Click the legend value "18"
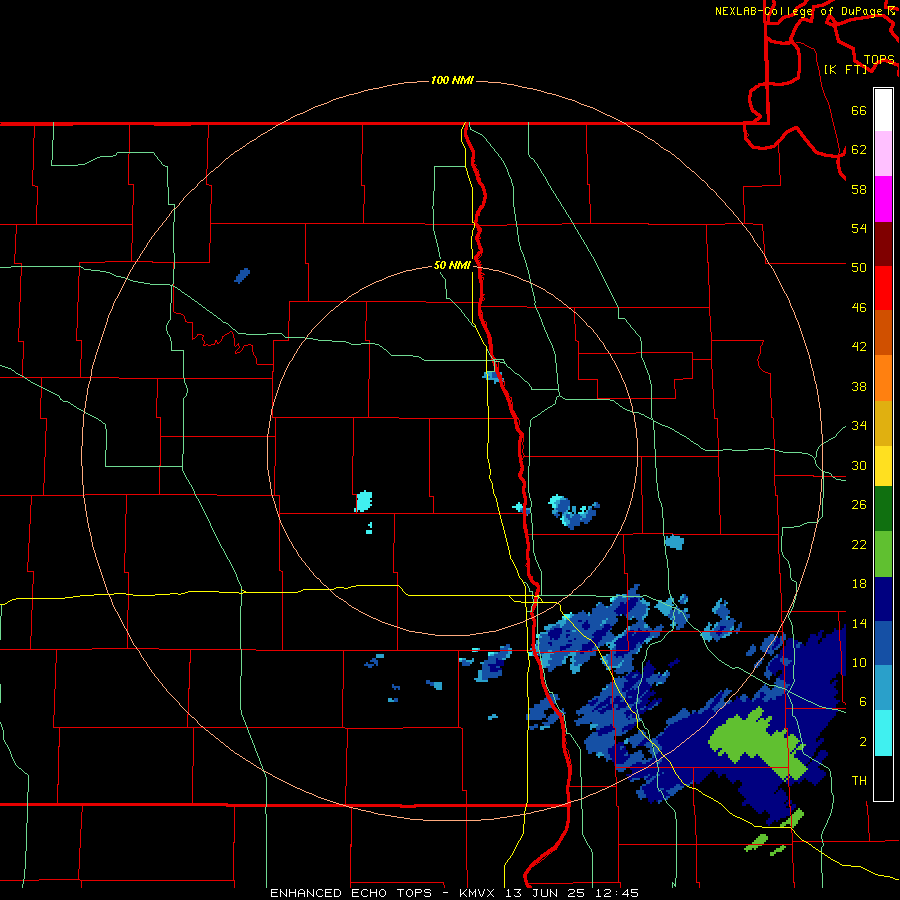 coord(859,584)
